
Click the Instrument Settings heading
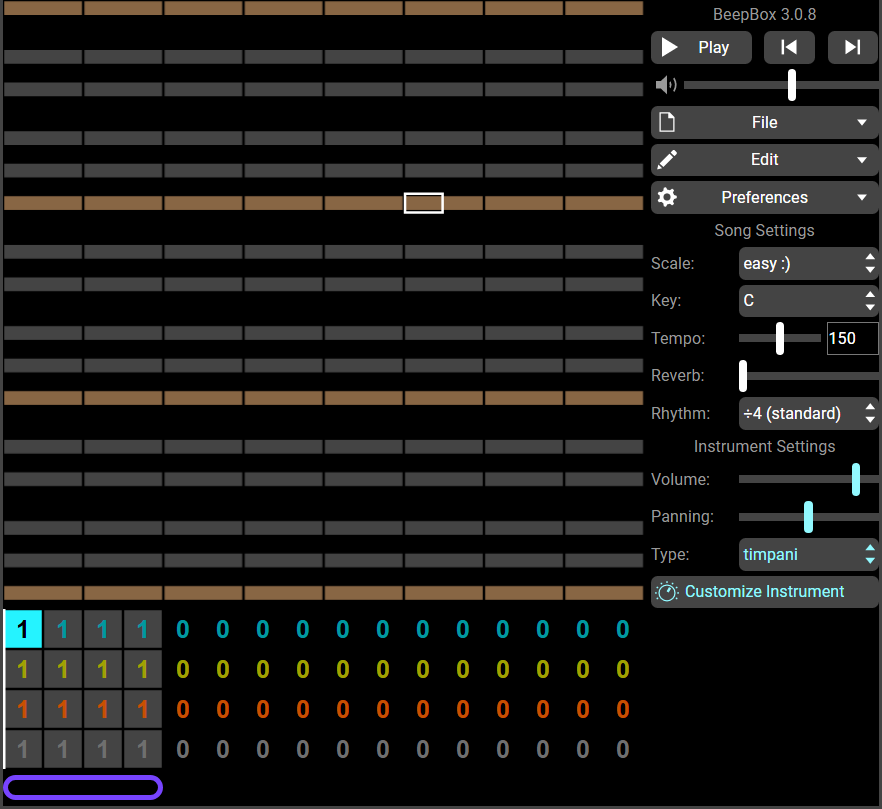pos(764,446)
